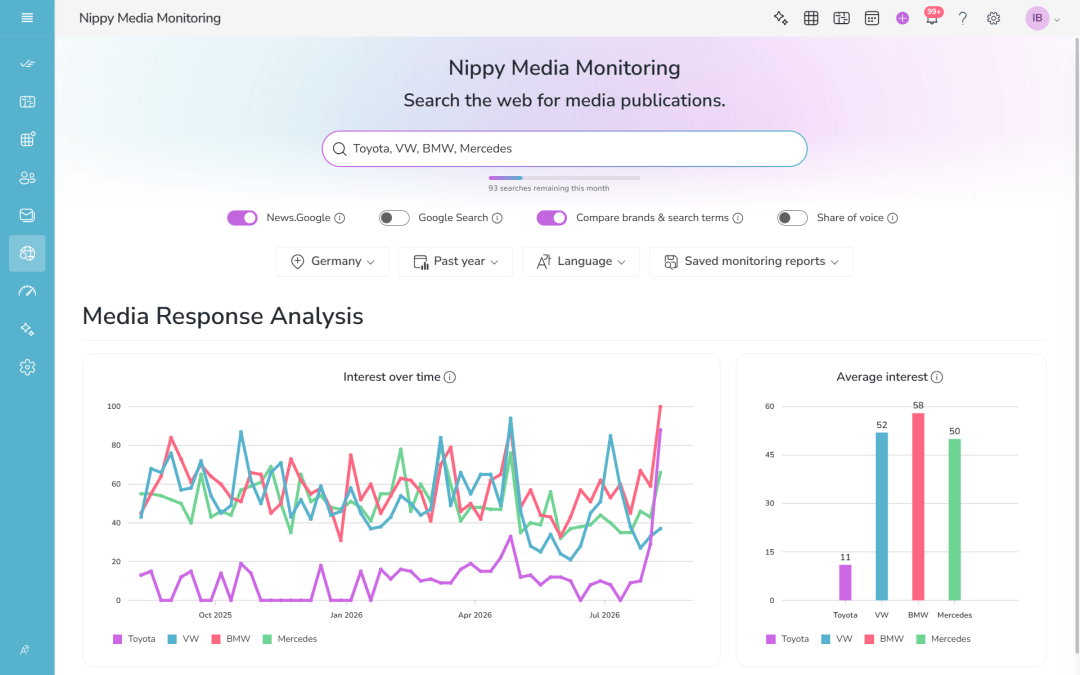Open the help question mark icon
1080x675 pixels.
click(x=963, y=18)
